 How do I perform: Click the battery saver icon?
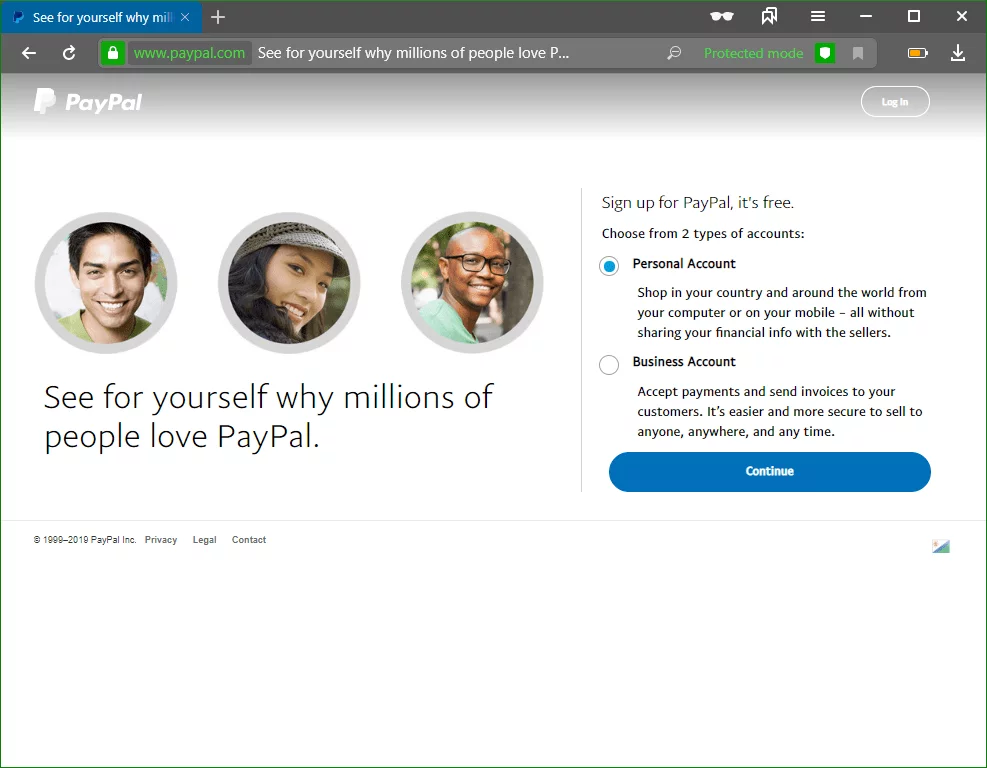(x=917, y=53)
